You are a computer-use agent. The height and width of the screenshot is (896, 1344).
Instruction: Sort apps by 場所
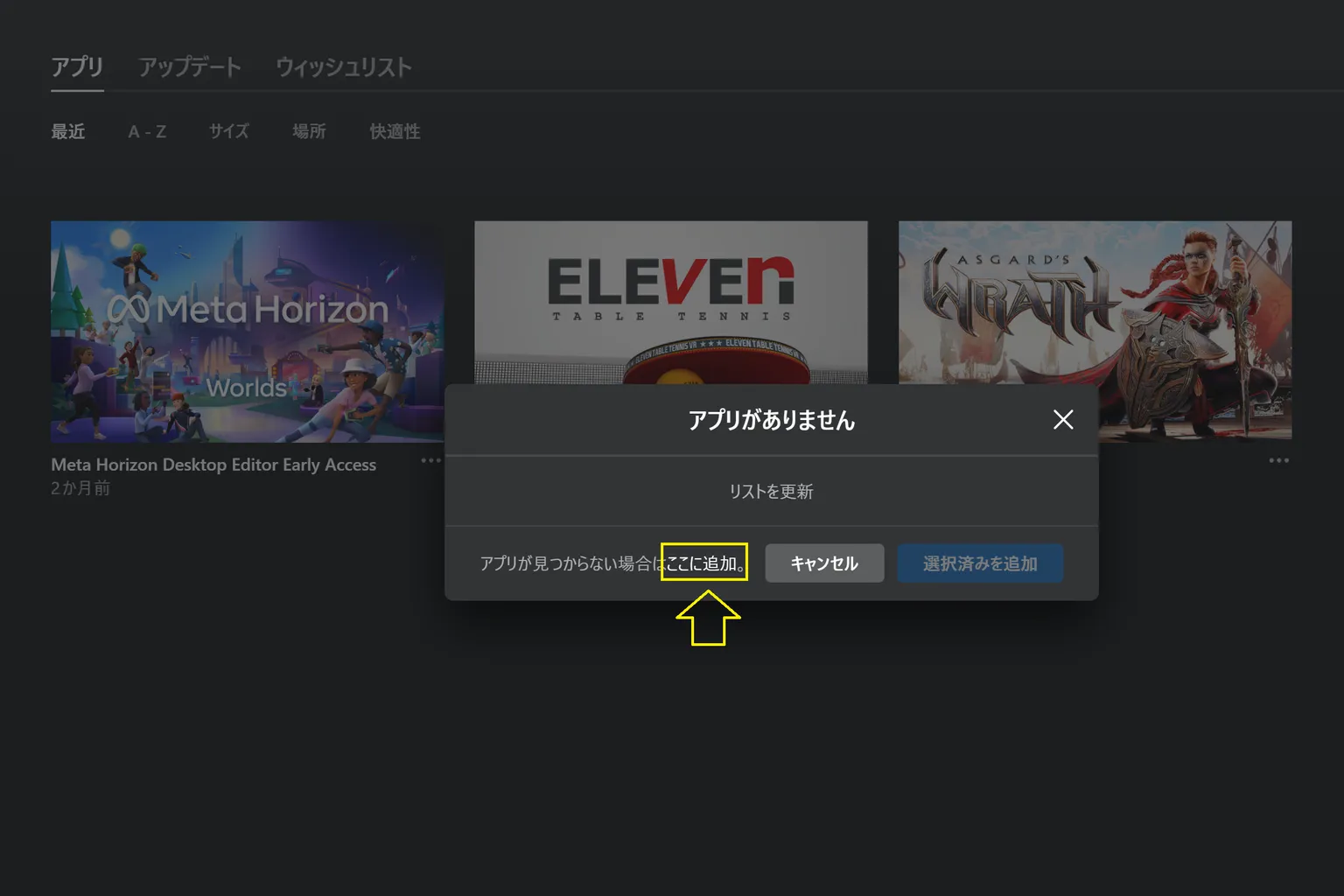[309, 131]
